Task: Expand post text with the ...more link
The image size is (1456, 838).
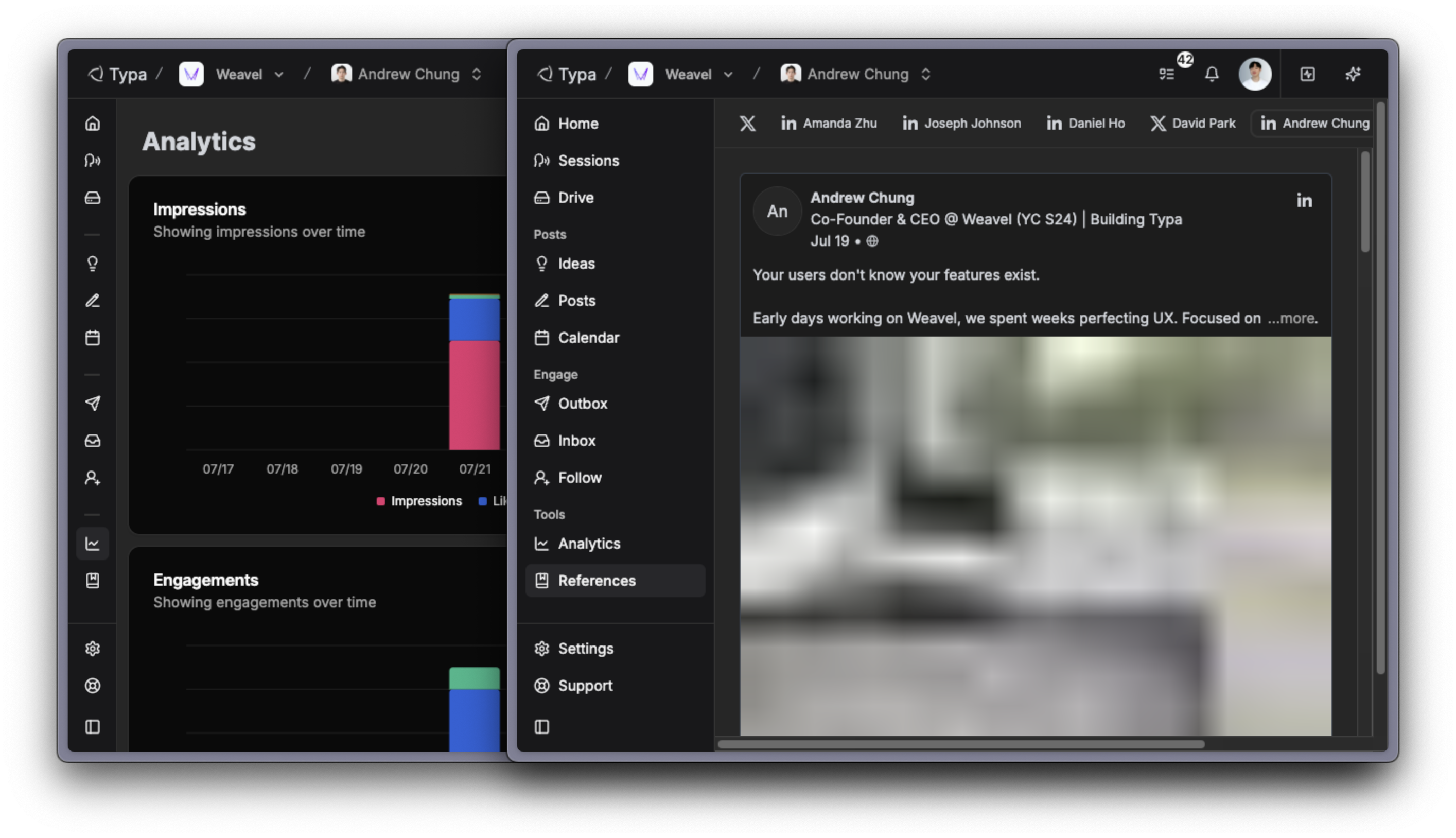Action: [1292, 318]
